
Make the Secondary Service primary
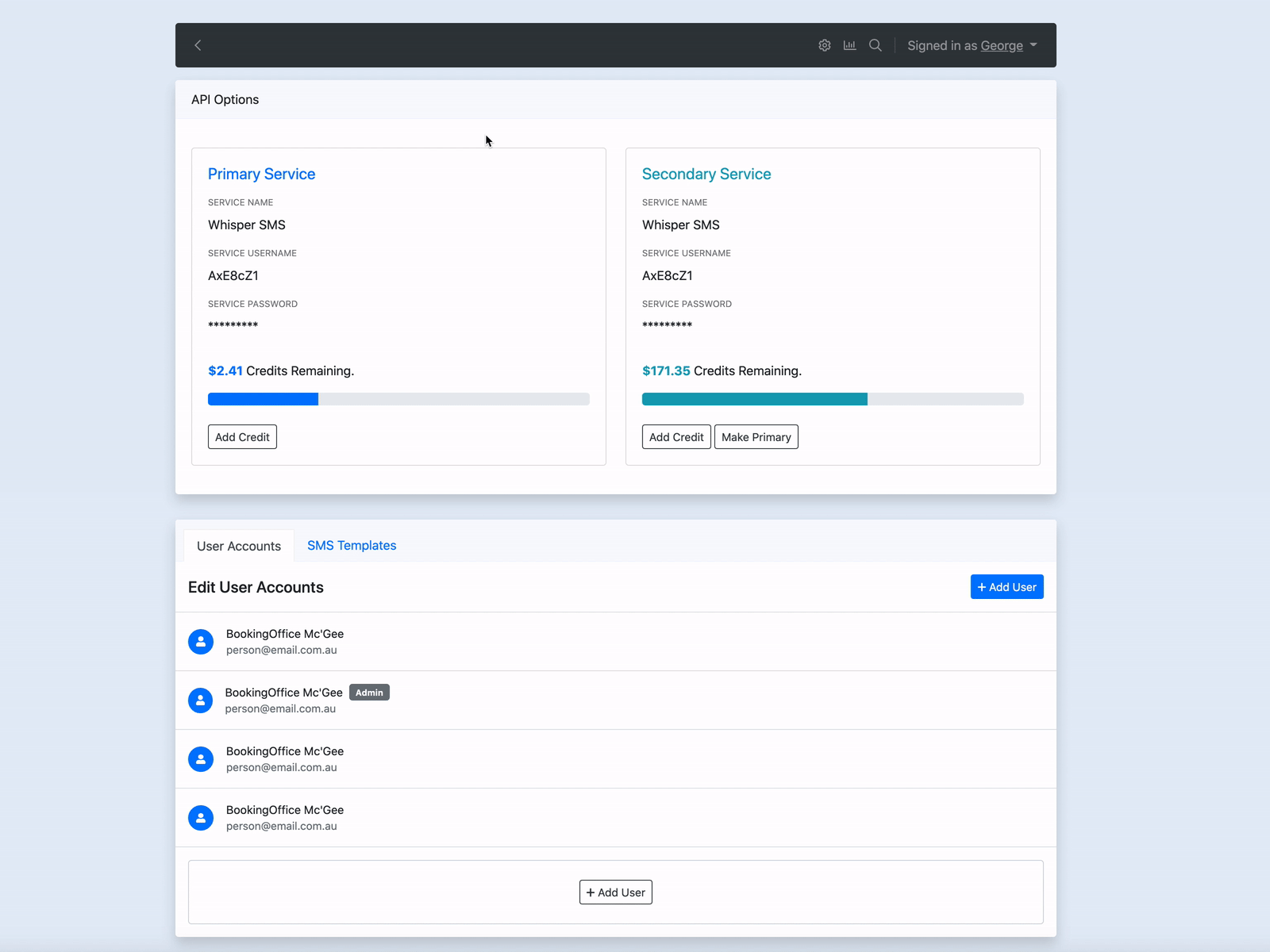(x=756, y=436)
